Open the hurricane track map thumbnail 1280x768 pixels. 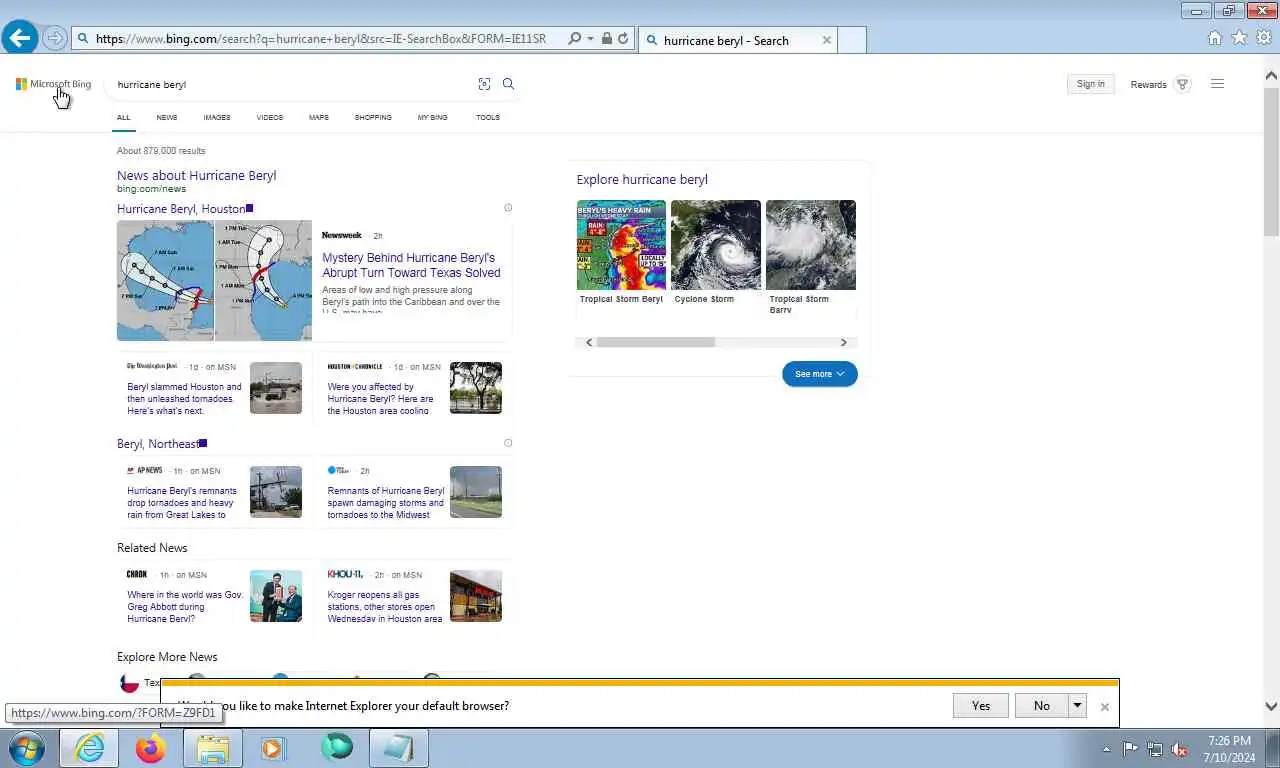pos(214,280)
